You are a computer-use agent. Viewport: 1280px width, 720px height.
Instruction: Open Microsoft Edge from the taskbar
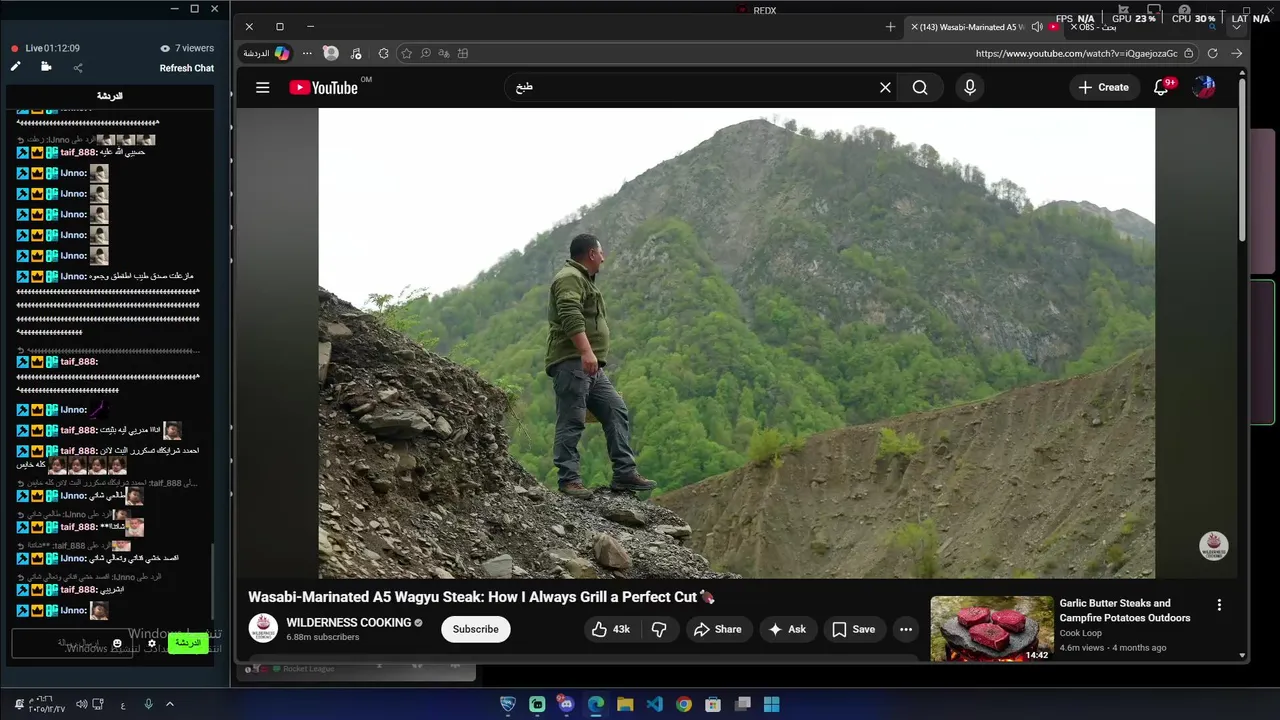pyautogui.click(x=596, y=704)
